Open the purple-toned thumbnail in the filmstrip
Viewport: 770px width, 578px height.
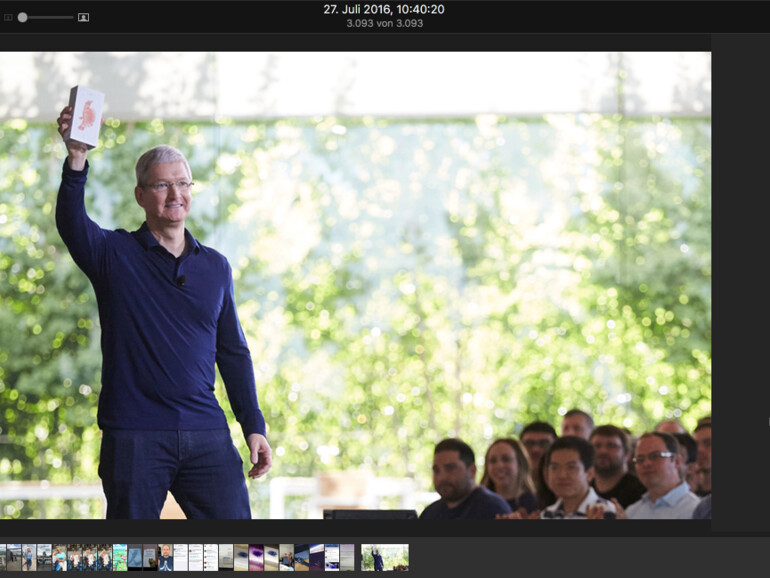256,557
